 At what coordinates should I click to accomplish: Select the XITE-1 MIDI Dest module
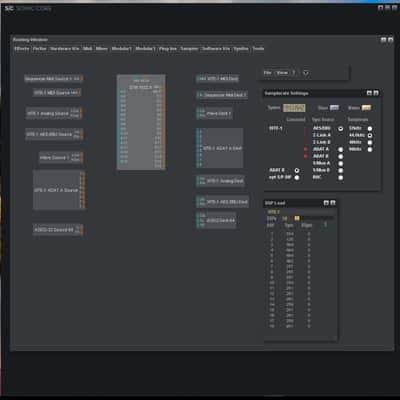coord(218,79)
